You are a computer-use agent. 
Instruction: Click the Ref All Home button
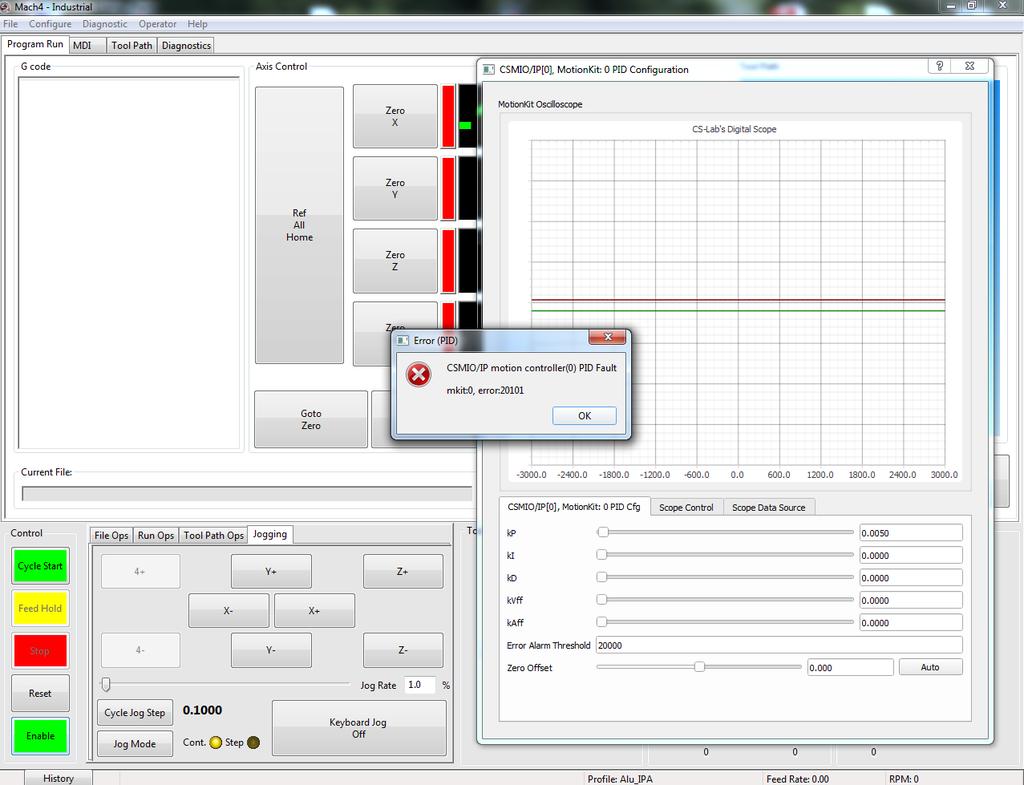click(x=299, y=225)
